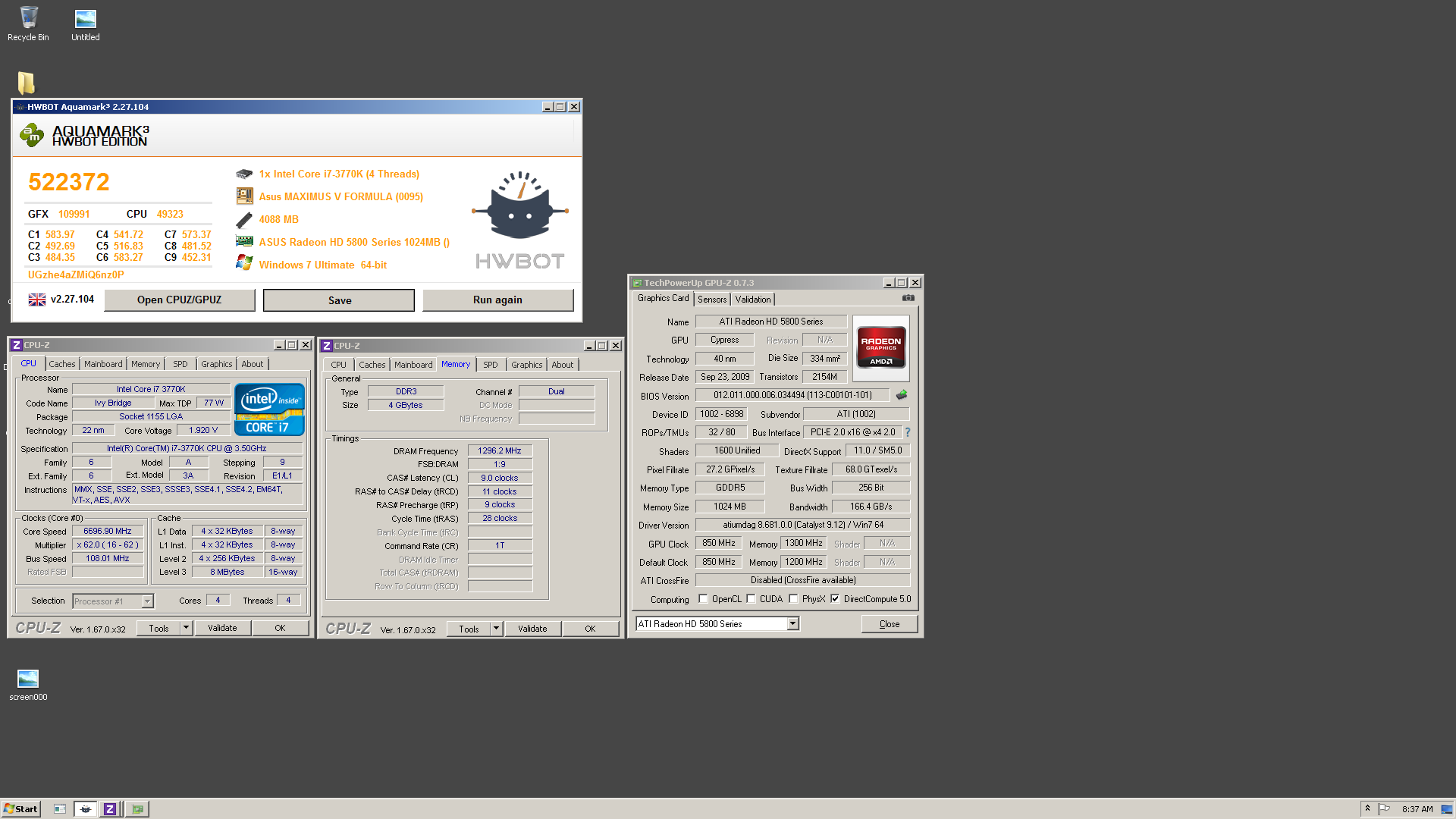
Task: Enable the PhysX checkbox in GPU-Z
Action: click(x=793, y=599)
